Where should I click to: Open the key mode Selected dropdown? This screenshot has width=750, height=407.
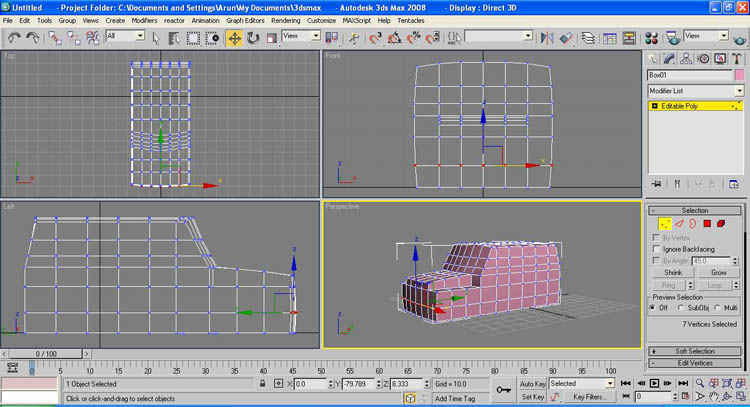tap(581, 384)
